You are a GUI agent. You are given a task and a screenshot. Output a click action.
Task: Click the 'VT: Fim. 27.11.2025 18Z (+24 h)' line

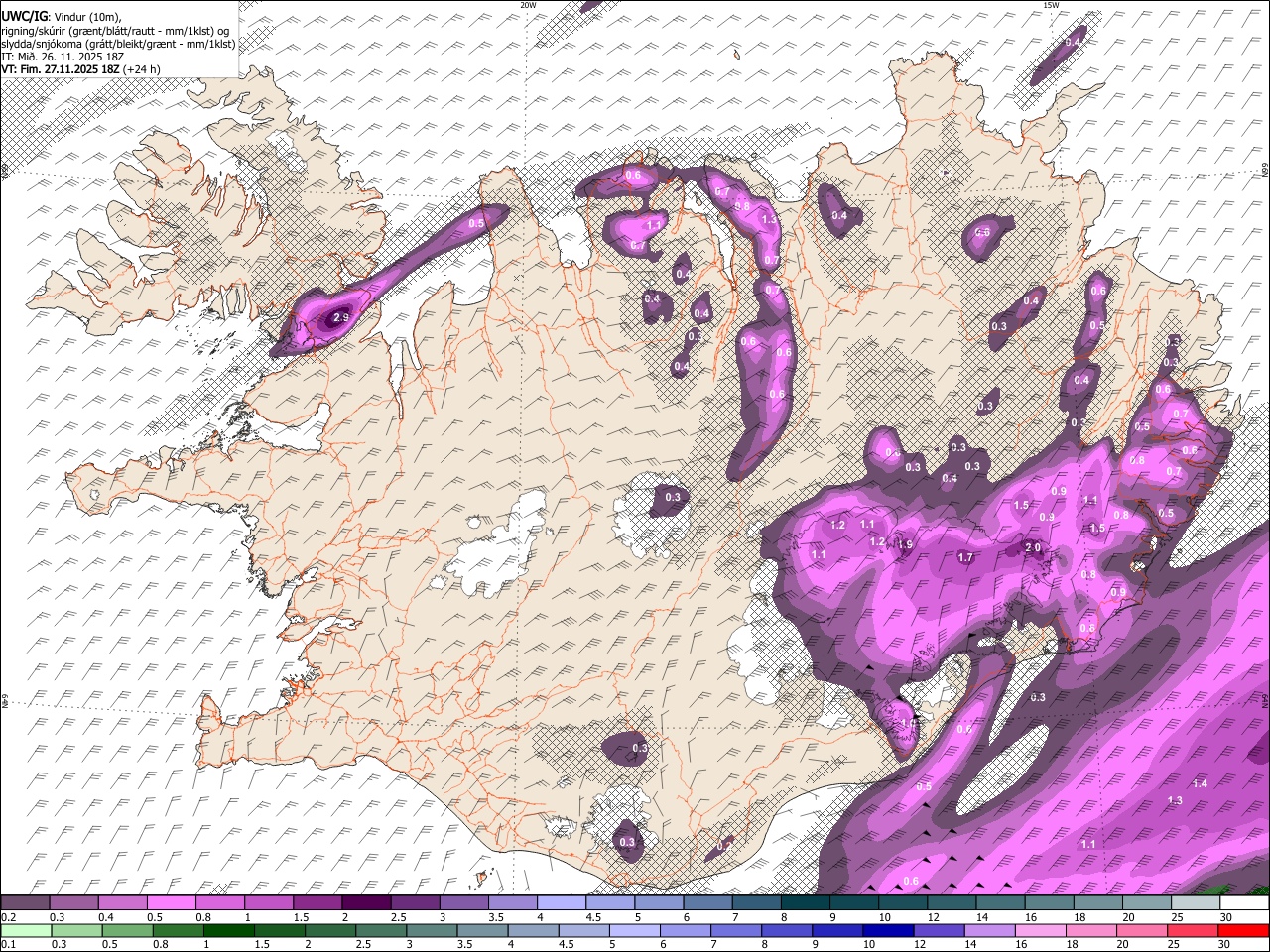pos(80,69)
